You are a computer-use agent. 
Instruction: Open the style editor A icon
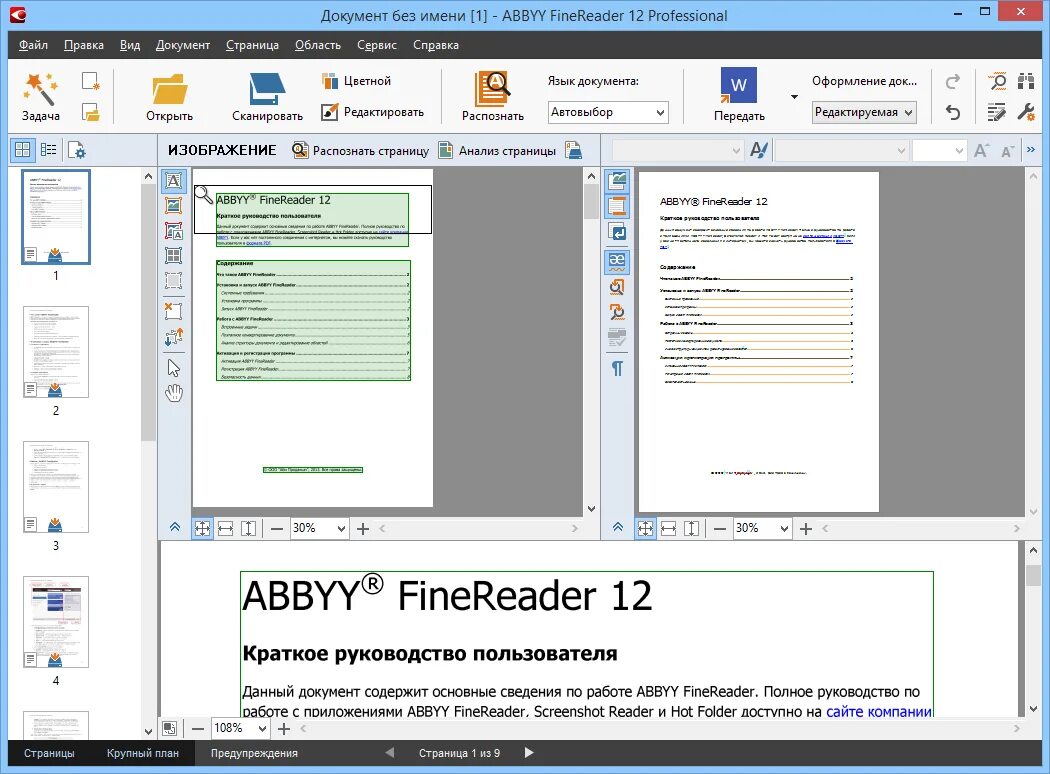(x=759, y=150)
